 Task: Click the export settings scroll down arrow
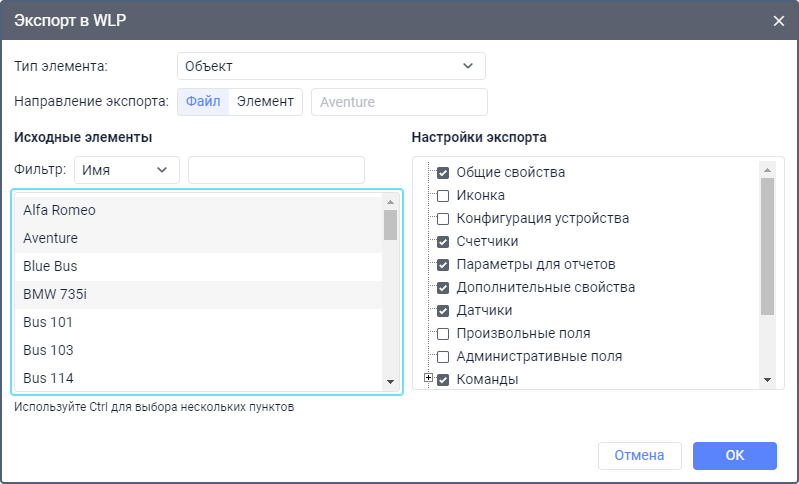click(767, 380)
